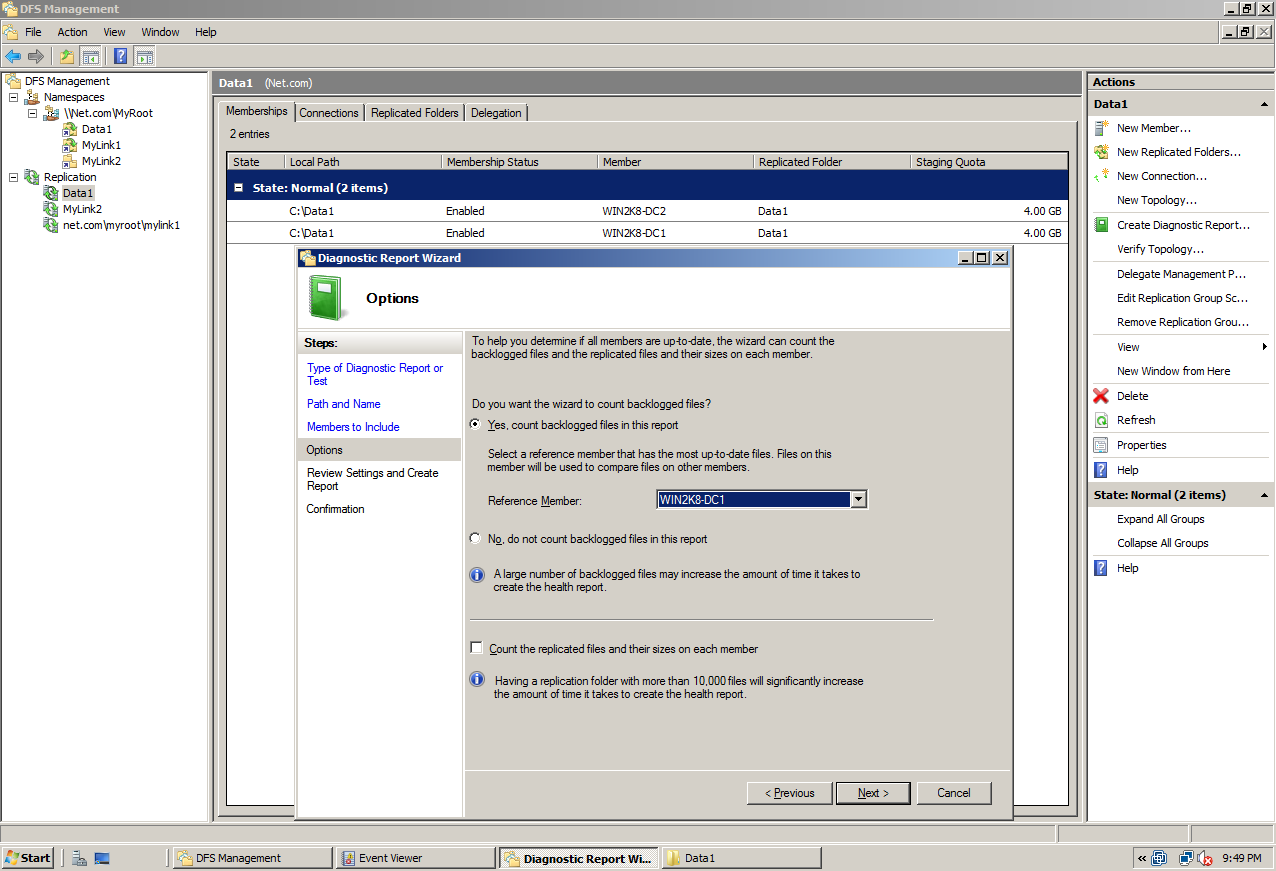Collapse the State: Normal (2 items) group
Viewport: 1276px width, 871px height.
tap(239, 188)
